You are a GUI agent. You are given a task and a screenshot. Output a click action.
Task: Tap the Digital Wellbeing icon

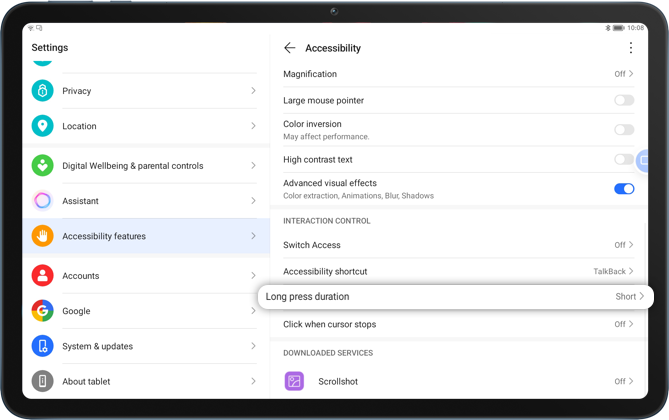[42, 166]
